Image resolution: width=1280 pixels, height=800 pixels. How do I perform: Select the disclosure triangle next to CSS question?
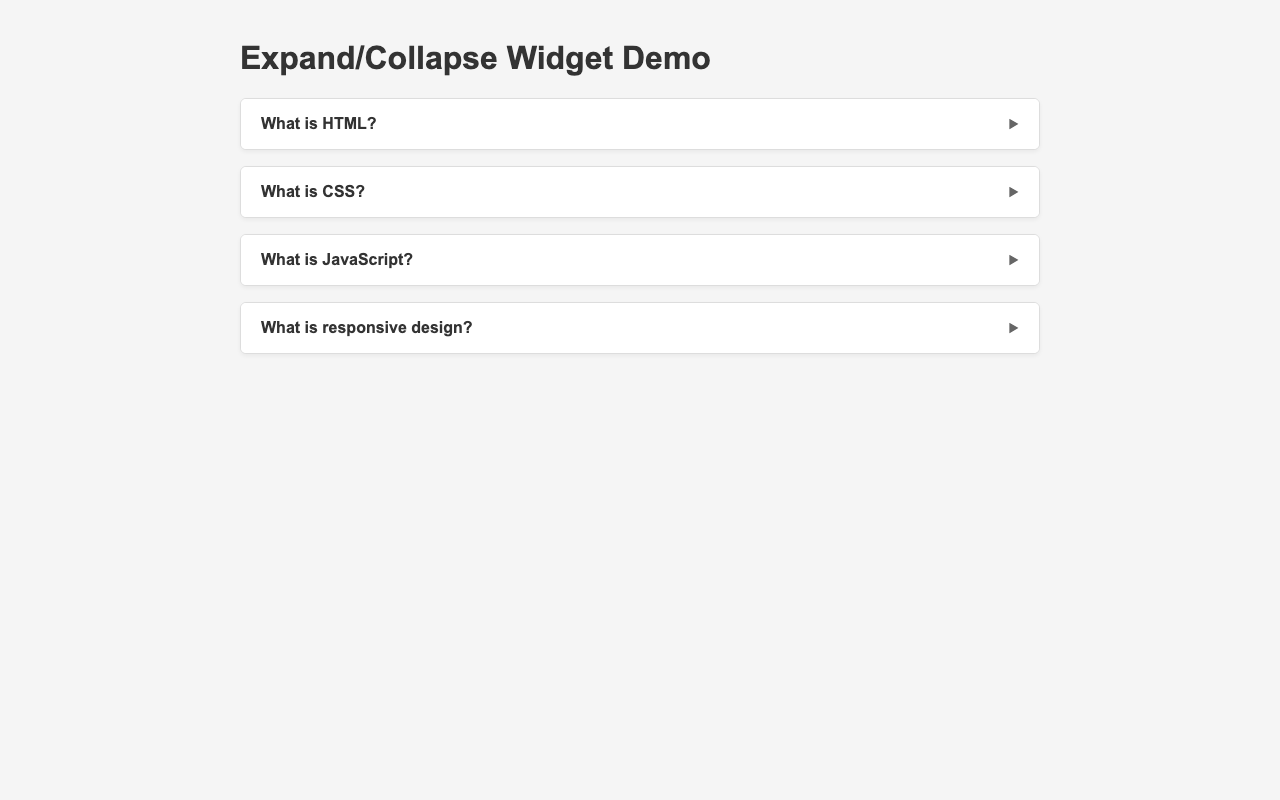click(x=1013, y=191)
